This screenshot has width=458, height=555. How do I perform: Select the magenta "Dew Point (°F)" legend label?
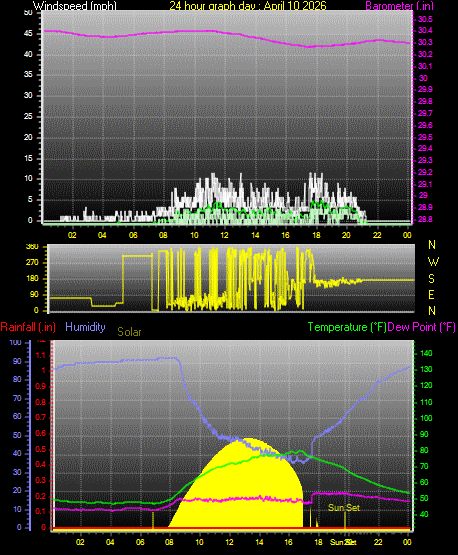pos(421,327)
